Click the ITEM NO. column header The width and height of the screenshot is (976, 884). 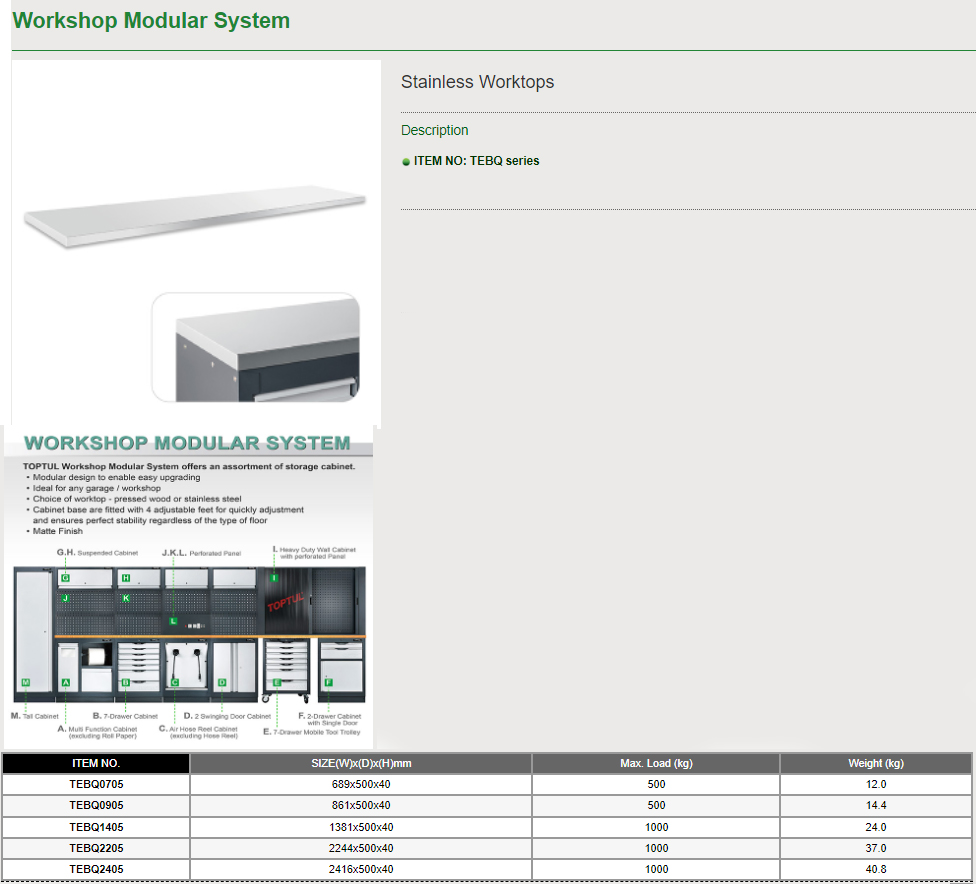96,763
